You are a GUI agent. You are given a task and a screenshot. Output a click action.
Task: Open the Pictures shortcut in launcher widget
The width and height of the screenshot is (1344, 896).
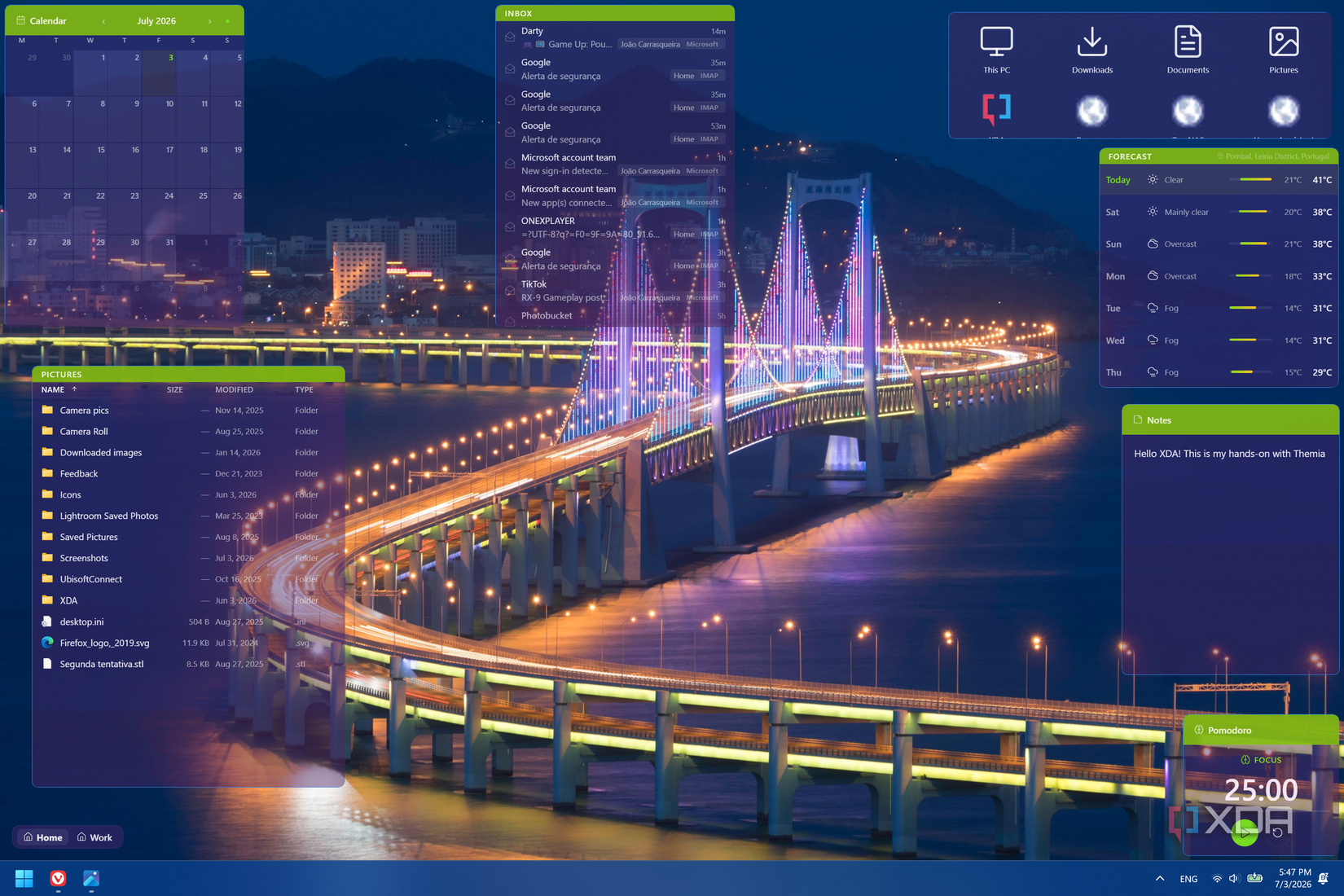(x=1284, y=42)
